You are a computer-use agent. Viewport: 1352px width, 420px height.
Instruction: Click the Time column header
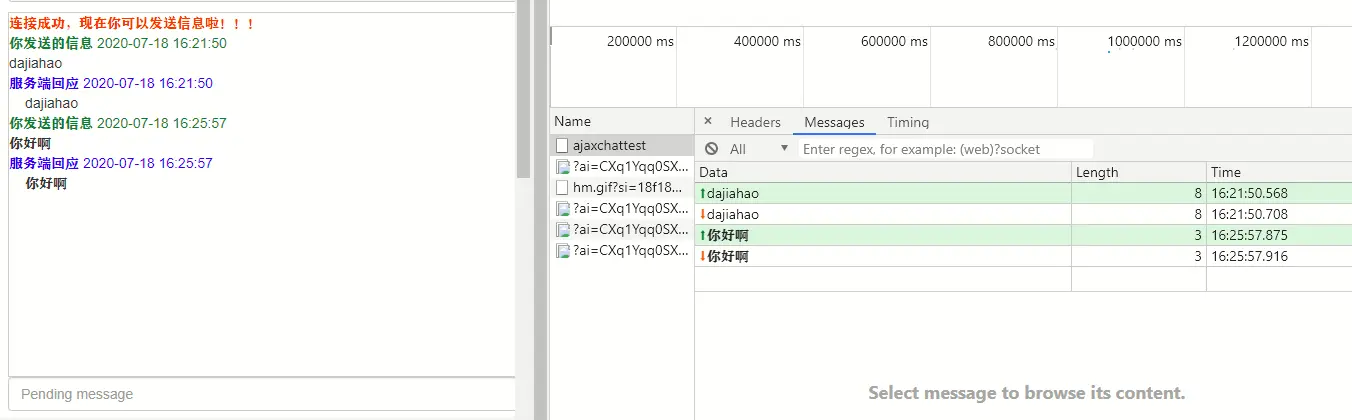click(1279, 172)
